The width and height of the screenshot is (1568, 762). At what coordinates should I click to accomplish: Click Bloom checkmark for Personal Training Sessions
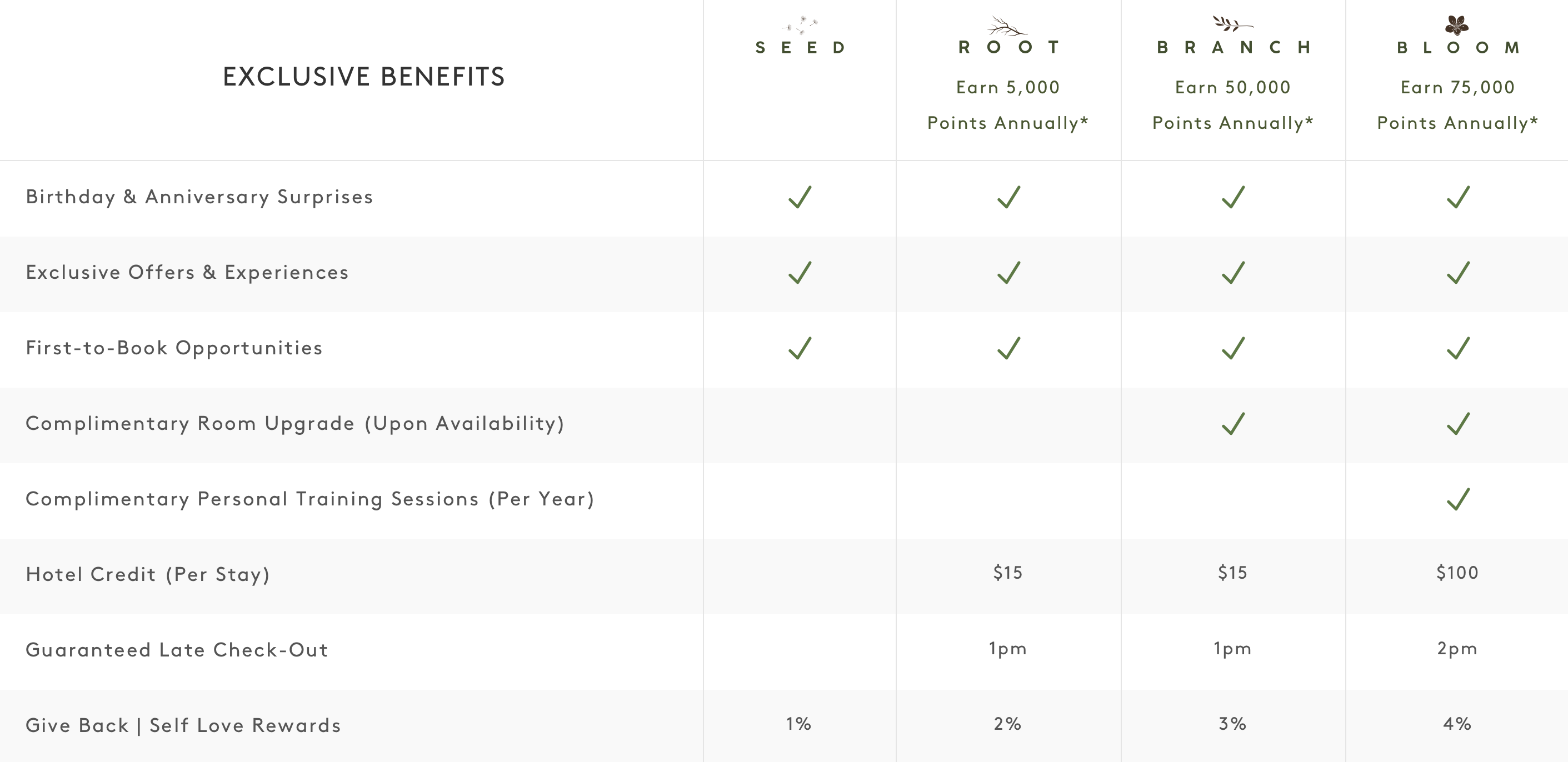[x=1458, y=499]
